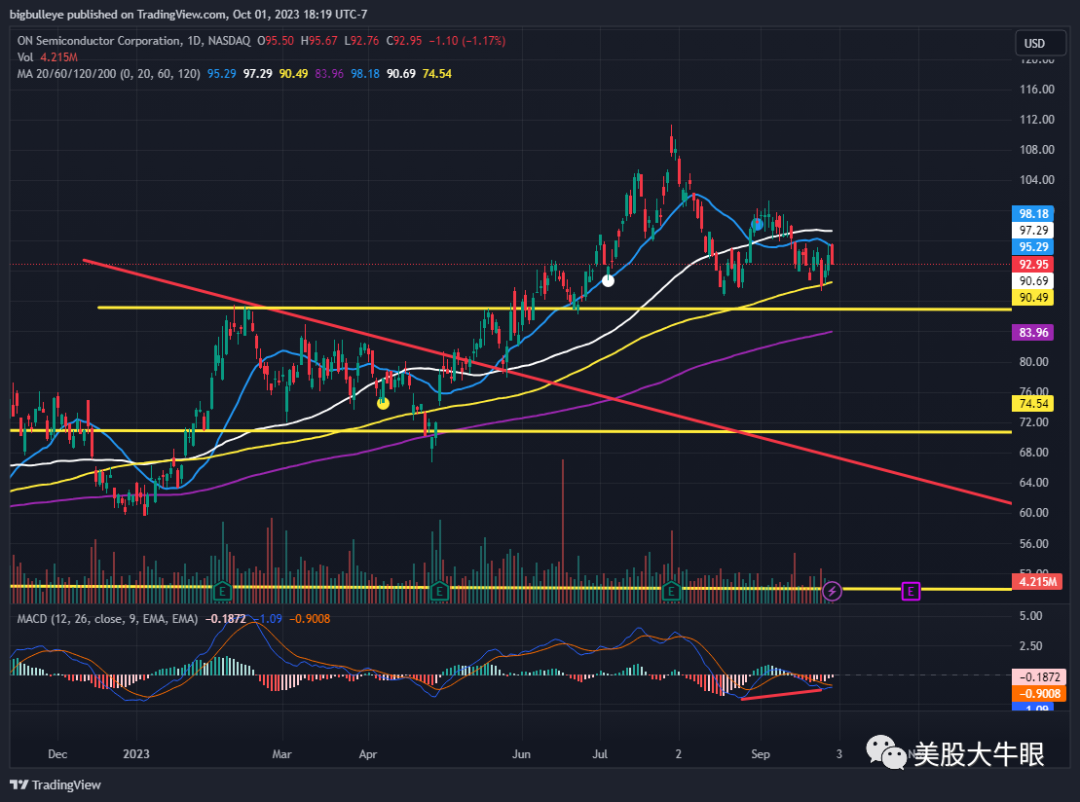Click the Dec label on time axis
The width and height of the screenshot is (1080, 802).
point(58,754)
